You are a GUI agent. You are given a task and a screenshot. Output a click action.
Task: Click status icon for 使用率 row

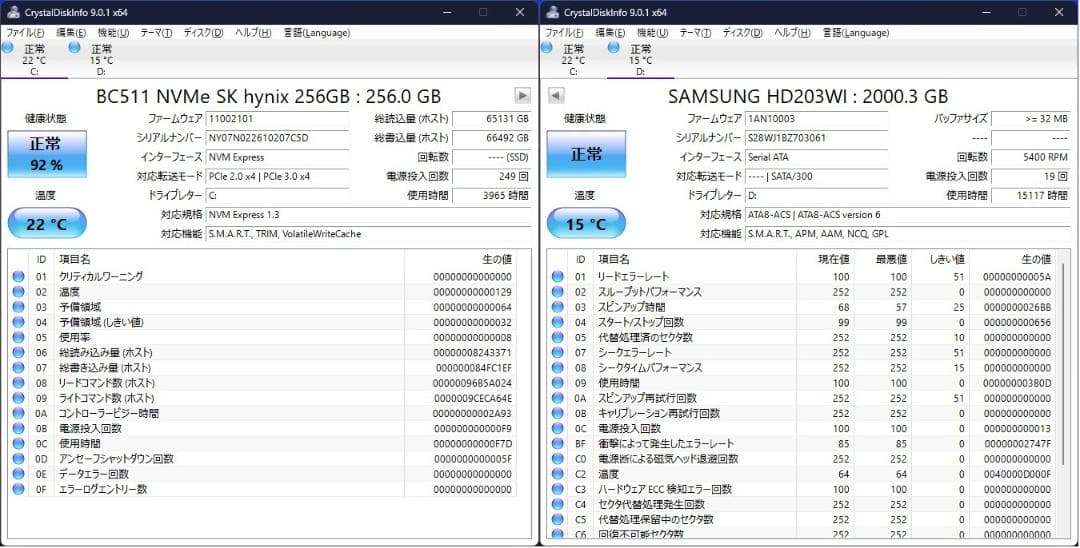click(18, 337)
